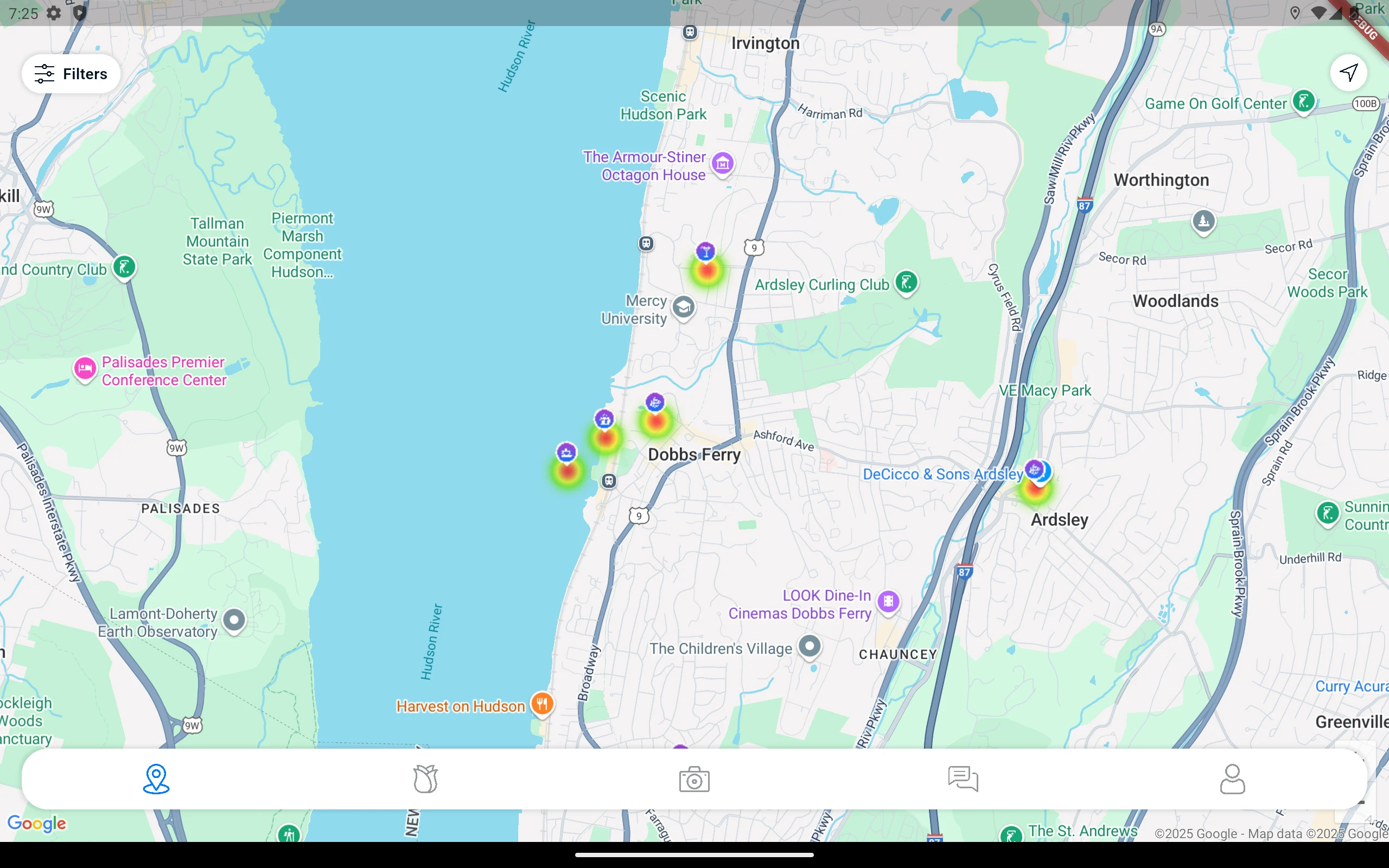Click the DeCicco & Sons Ardsley label

click(942, 474)
